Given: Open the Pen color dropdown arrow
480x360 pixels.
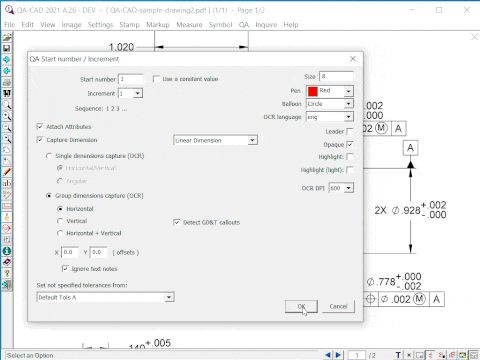Looking at the screenshot, I should pyautogui.click(x=348, y=91).
